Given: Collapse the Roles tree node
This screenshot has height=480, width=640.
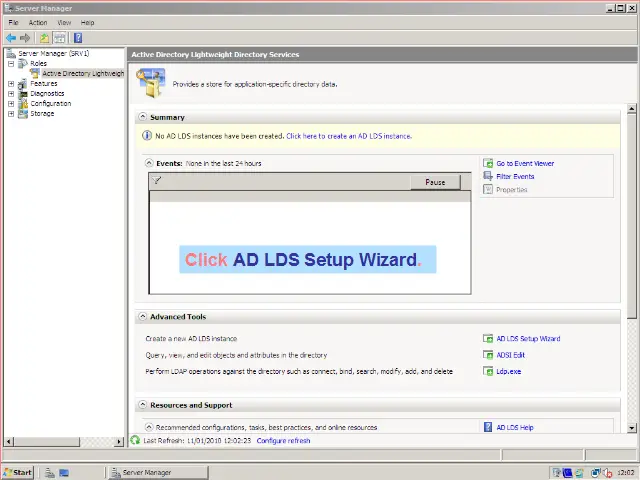Looking at the screenshot, I should [x=11, y=64].
